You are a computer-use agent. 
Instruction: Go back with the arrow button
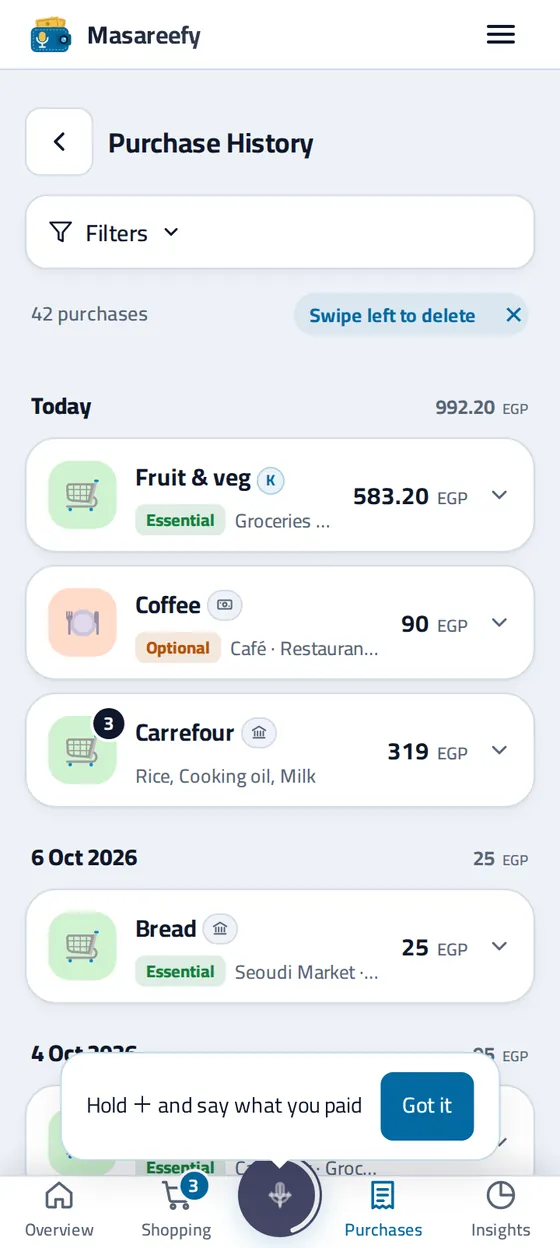[59, 142]
